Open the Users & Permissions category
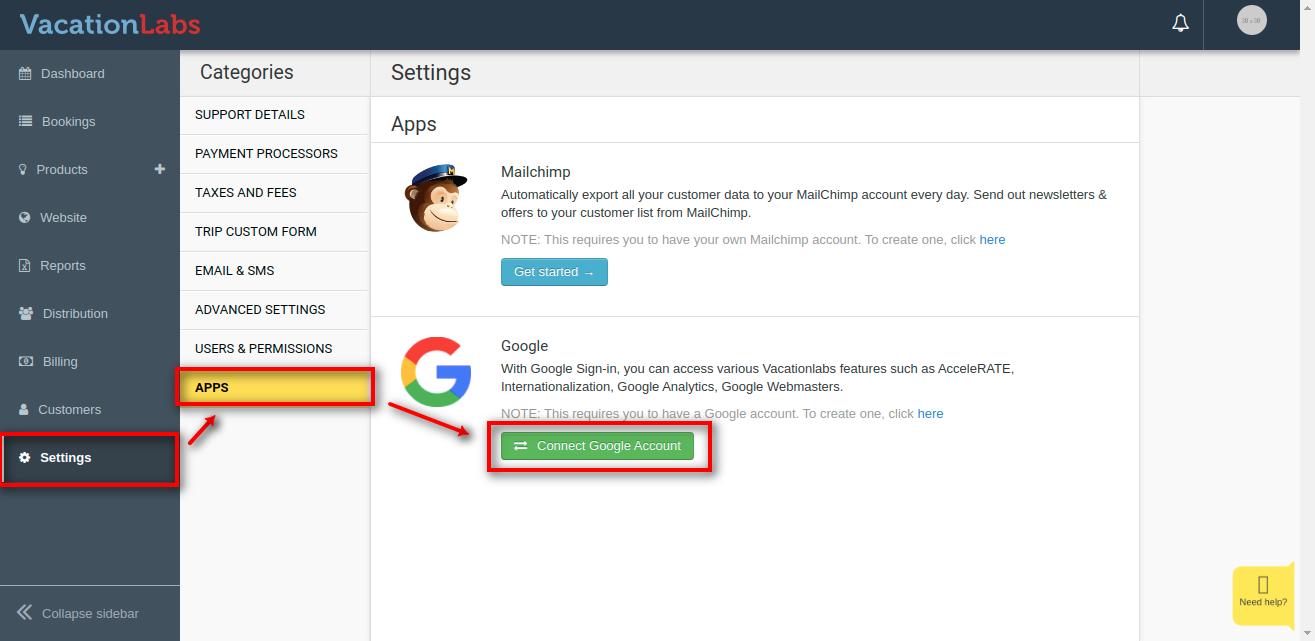1315x641 pixels. point(263,349)
